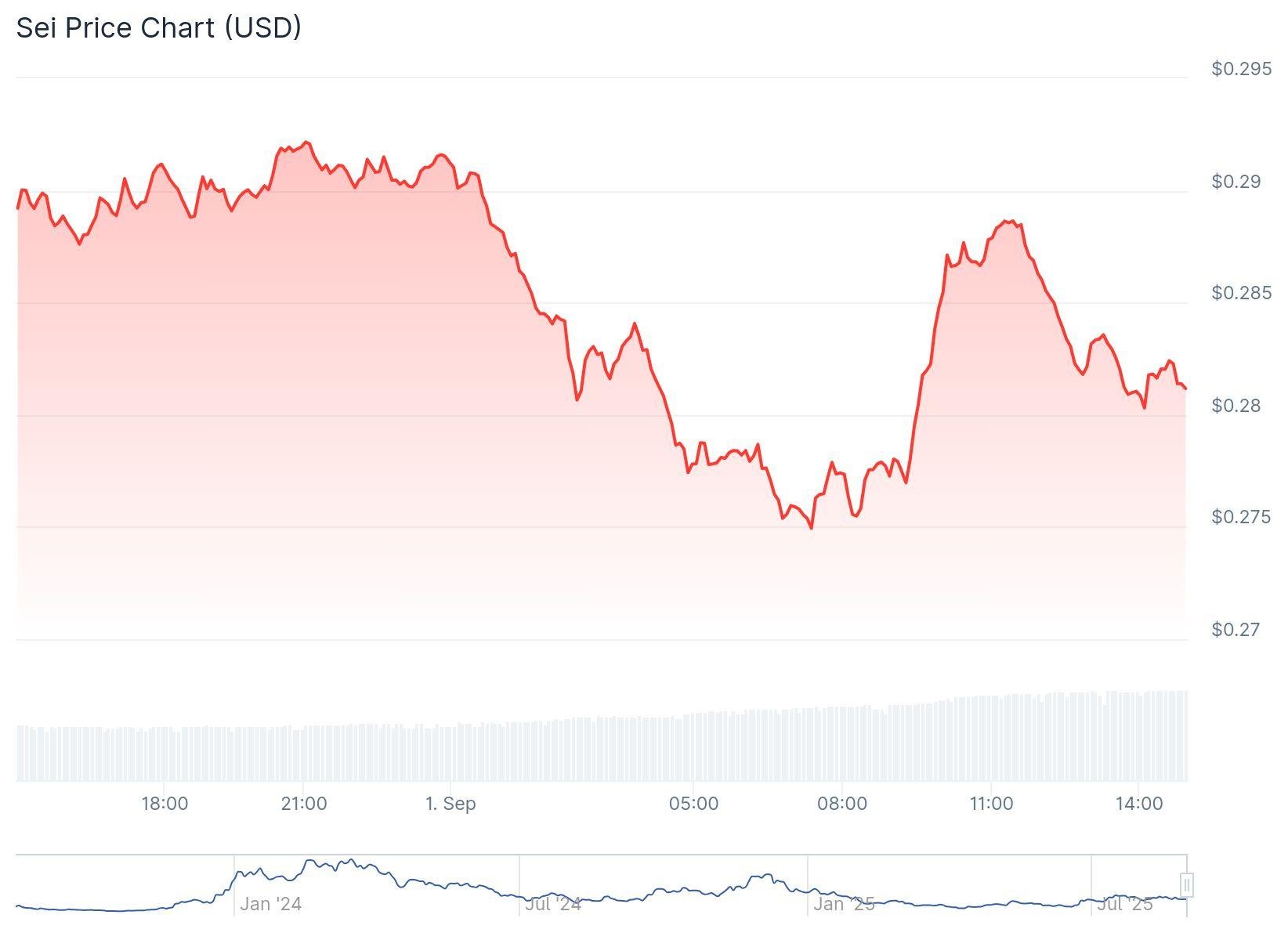Click the 1. Sep date axis label
The width and height of the screenshot is (1288, 940).
point(450,804)
